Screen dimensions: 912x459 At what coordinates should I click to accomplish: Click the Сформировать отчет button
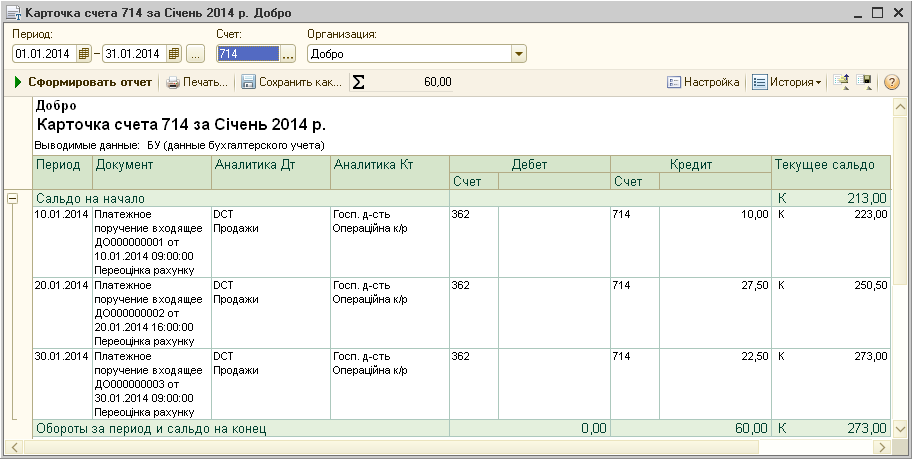point(83,82)
